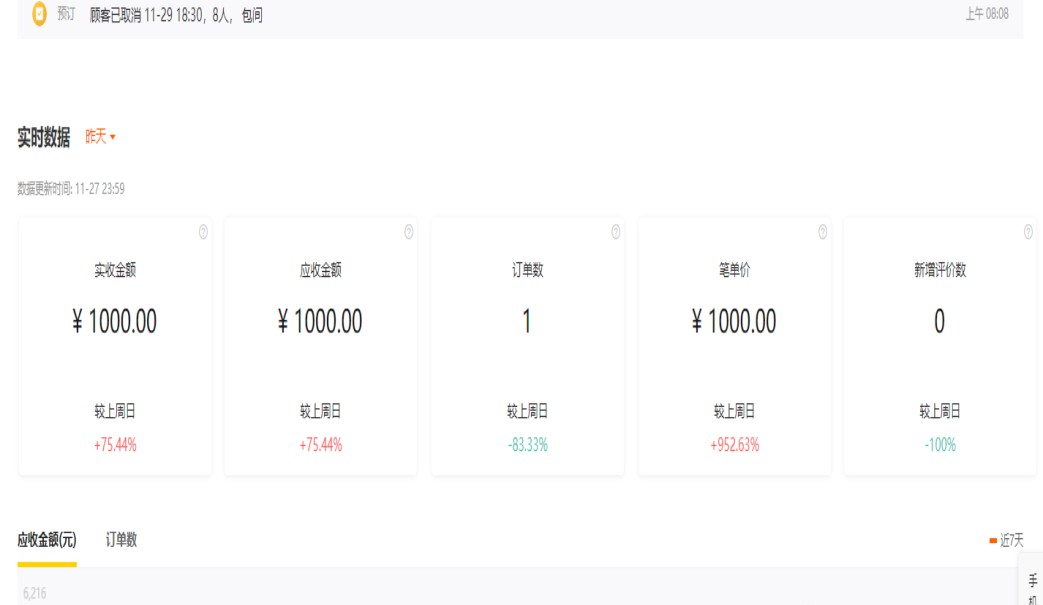Click the orange 近7天 legend marker

(x=993, y=541)
